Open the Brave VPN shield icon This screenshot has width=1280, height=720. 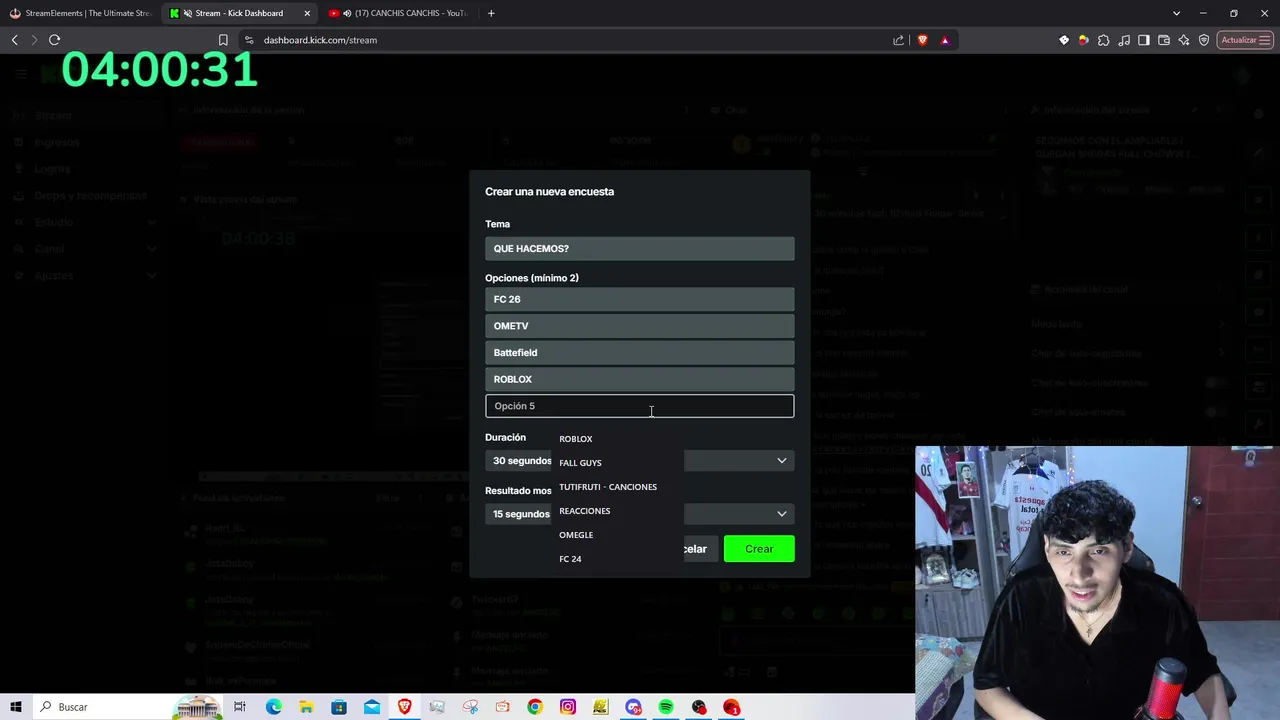[1204, 40]
